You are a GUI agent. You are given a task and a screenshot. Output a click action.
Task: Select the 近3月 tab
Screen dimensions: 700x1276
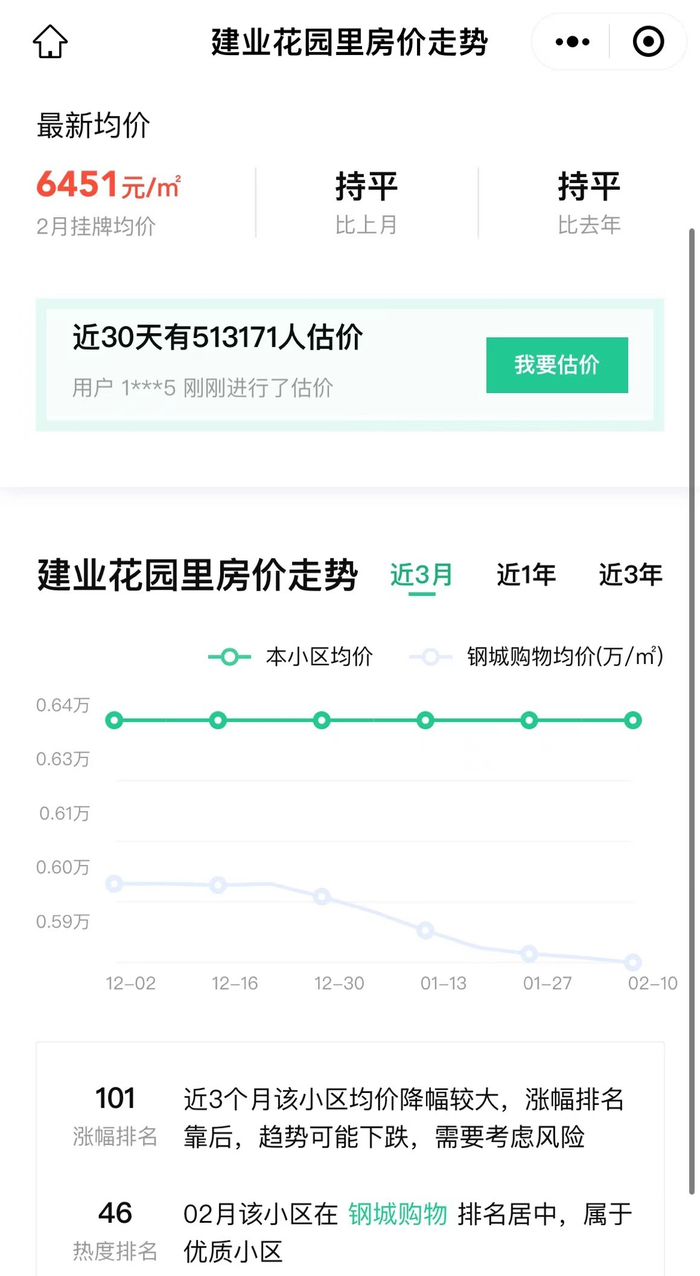coord(421,575)
